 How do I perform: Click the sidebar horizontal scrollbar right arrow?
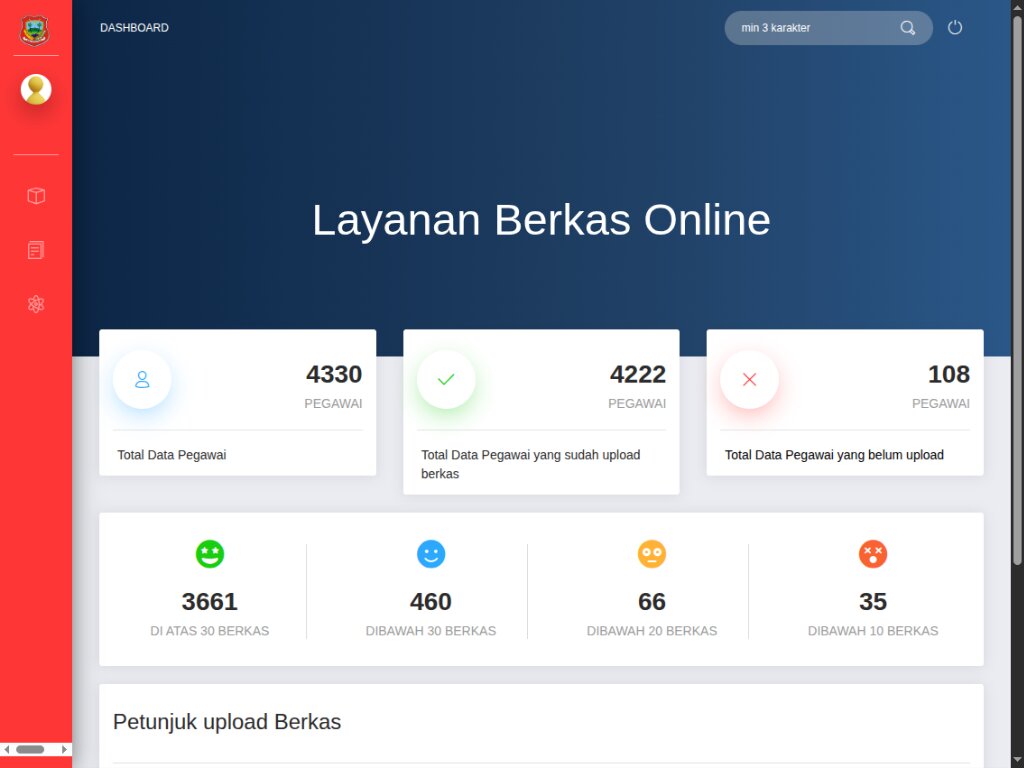pyautogui.click(x=65, y=749)
